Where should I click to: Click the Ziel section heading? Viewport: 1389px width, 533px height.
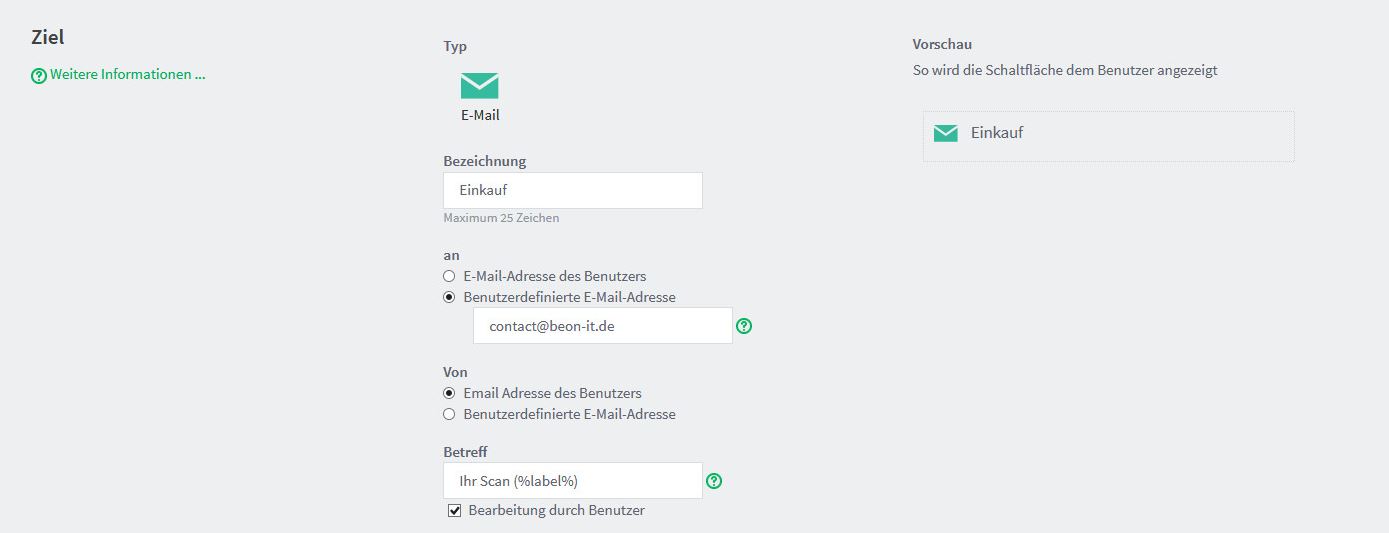[48, 37]
